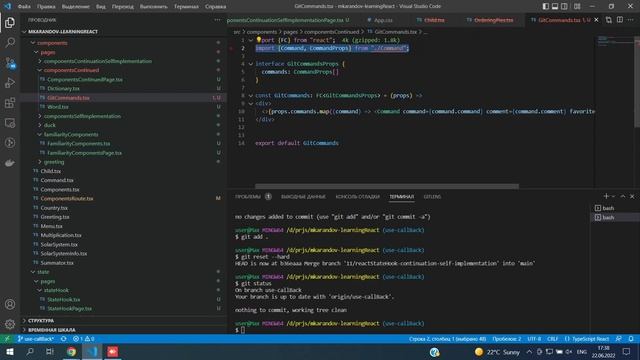Open the Remote Explorer view
Image resolution: width=640 pixels, height=360 pixels.
[x=10, y=123]
